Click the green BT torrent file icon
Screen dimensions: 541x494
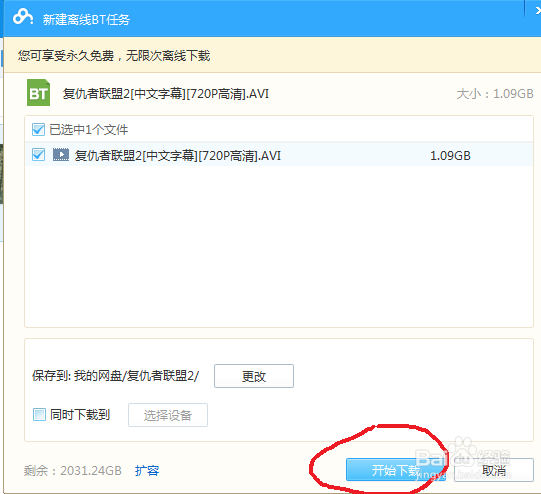tap(38, 92)
